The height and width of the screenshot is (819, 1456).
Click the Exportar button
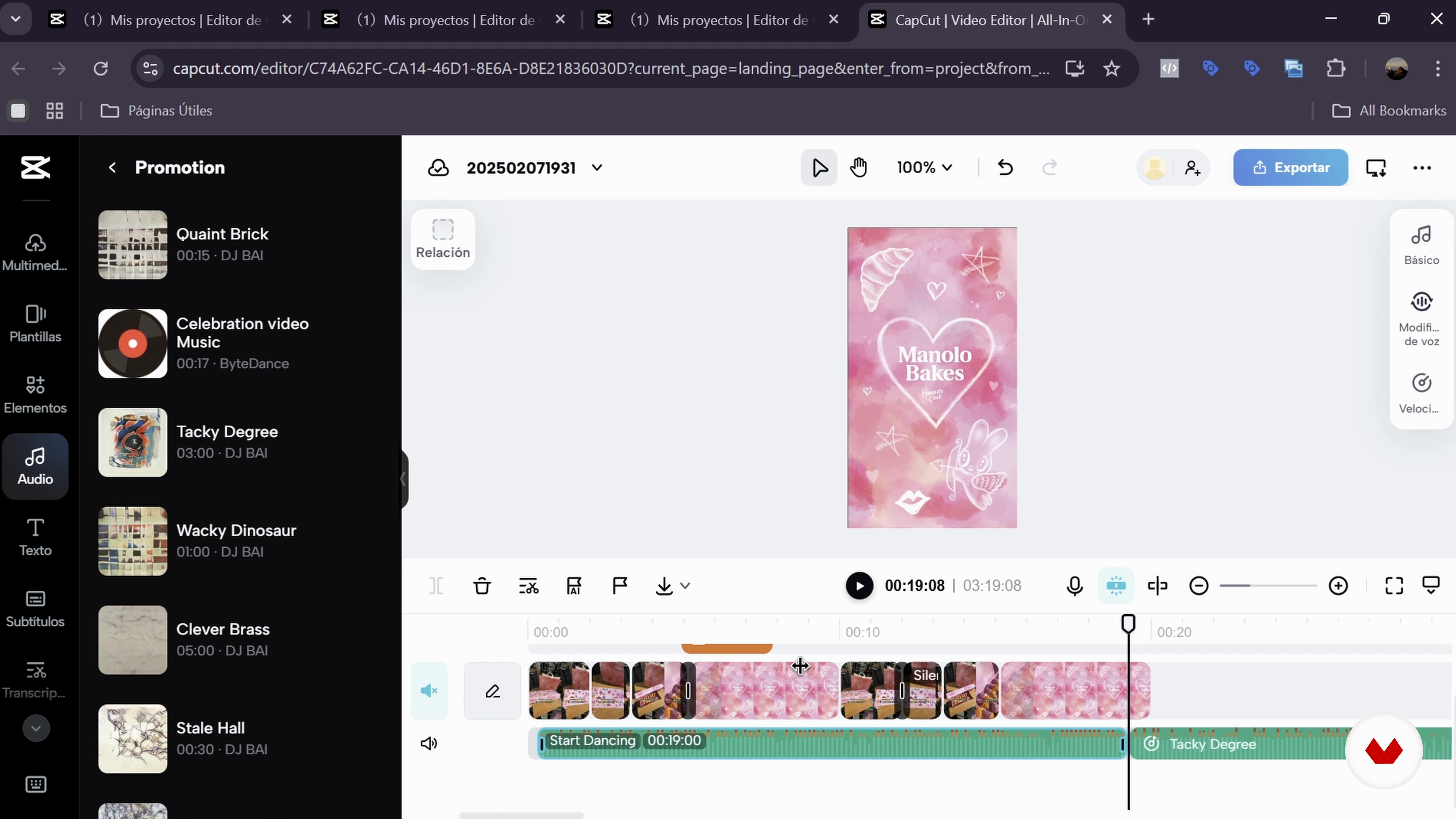click(x=1290, y=167)
